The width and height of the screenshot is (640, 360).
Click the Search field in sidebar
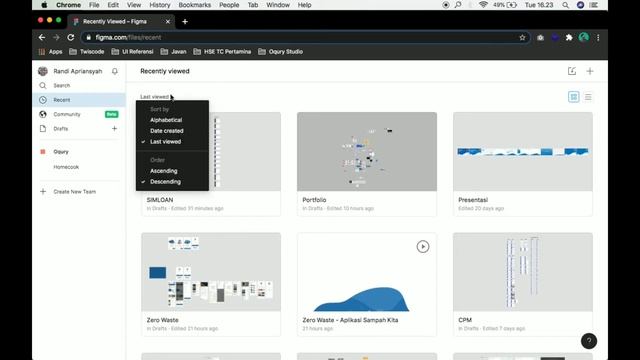[79, 86]
